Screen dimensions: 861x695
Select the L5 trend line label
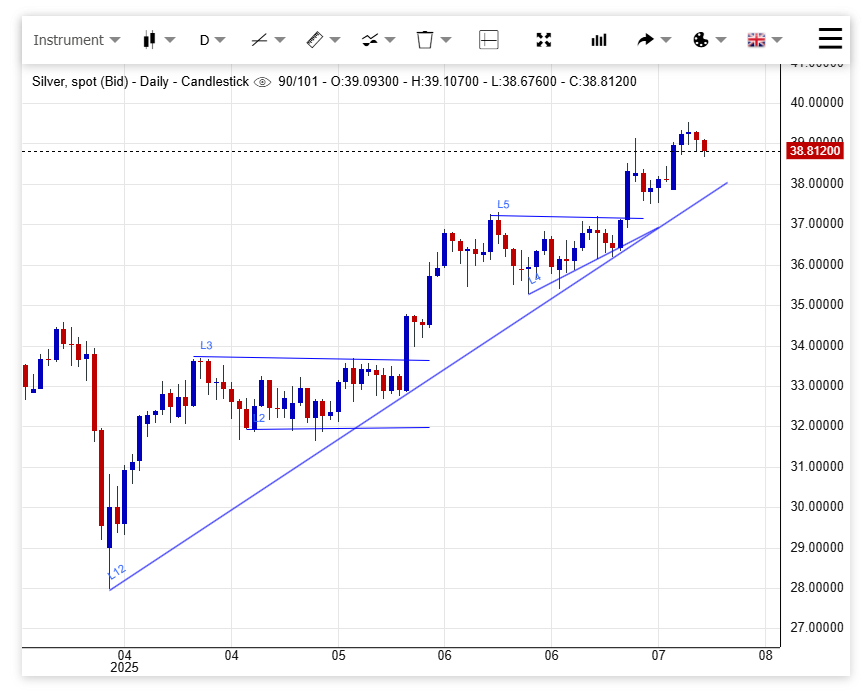pos(503,204)
